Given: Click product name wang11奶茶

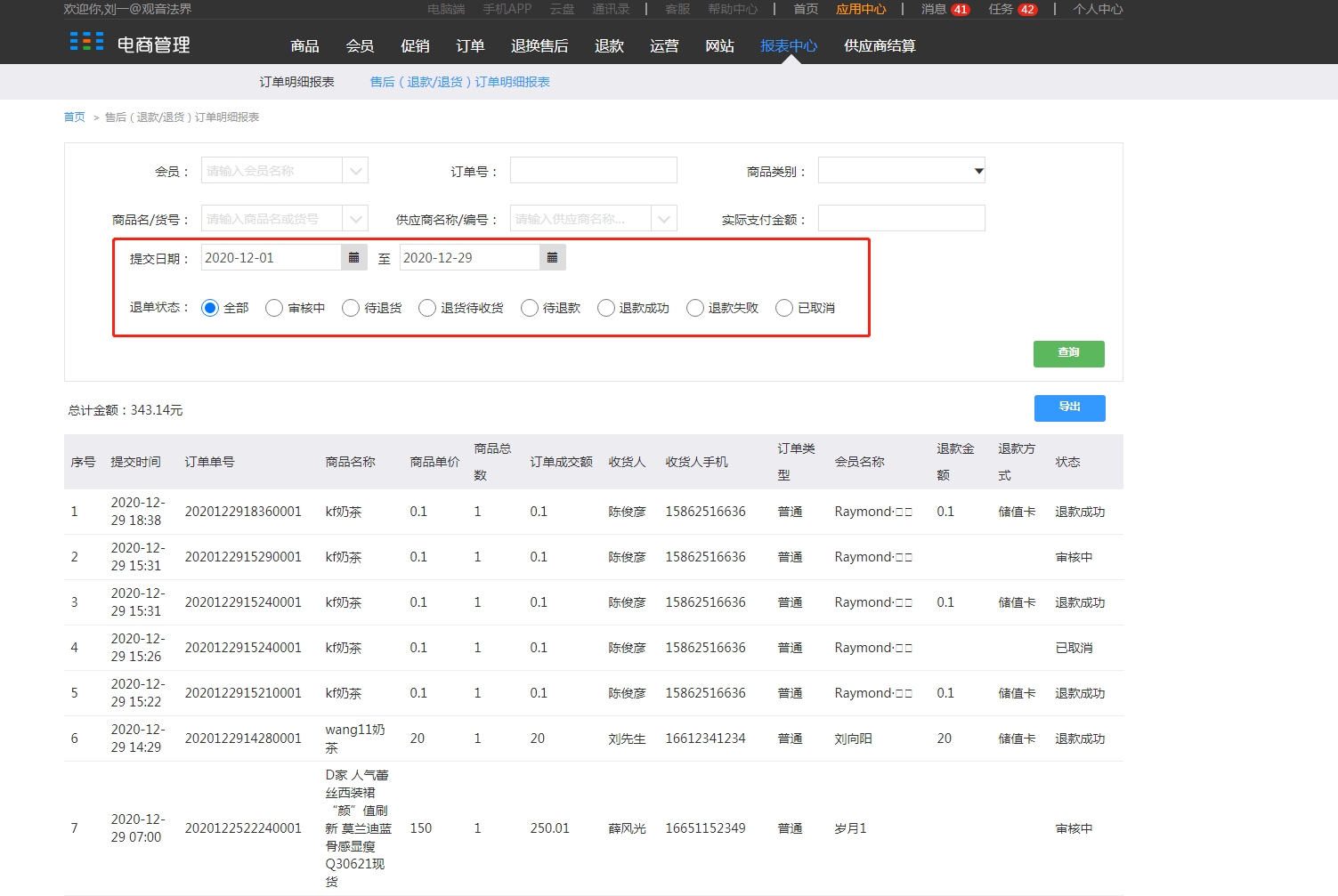Looking at the screenshot, I should click(x=355, y=739).
